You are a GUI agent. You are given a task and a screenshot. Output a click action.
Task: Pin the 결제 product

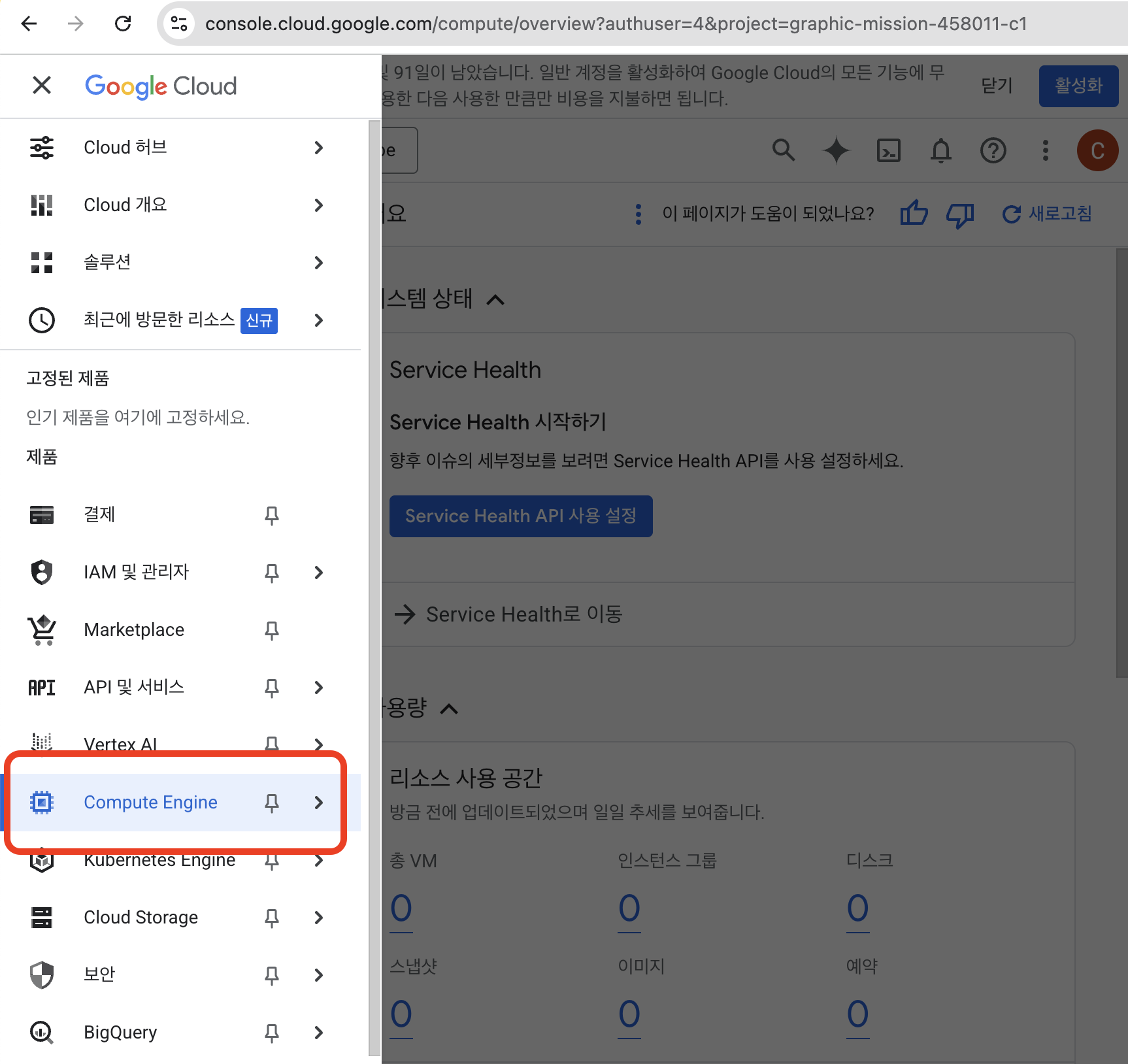[272, 516]
